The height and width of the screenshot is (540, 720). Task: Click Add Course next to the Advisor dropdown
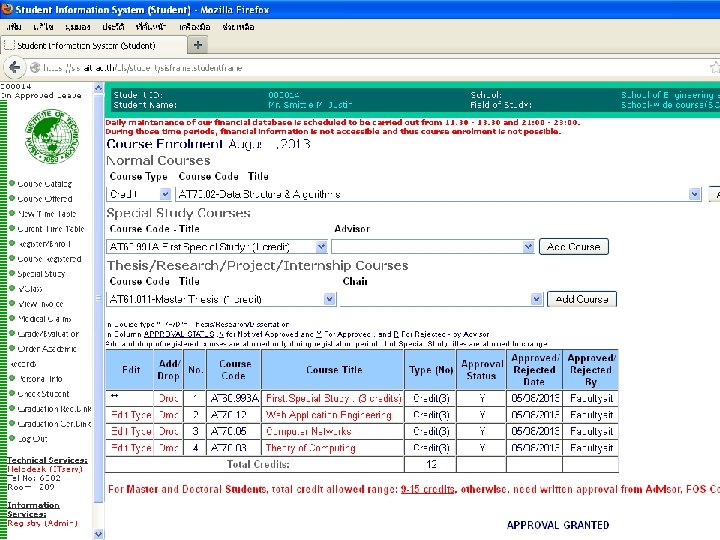pyautogui.click(x=574, y=247)
